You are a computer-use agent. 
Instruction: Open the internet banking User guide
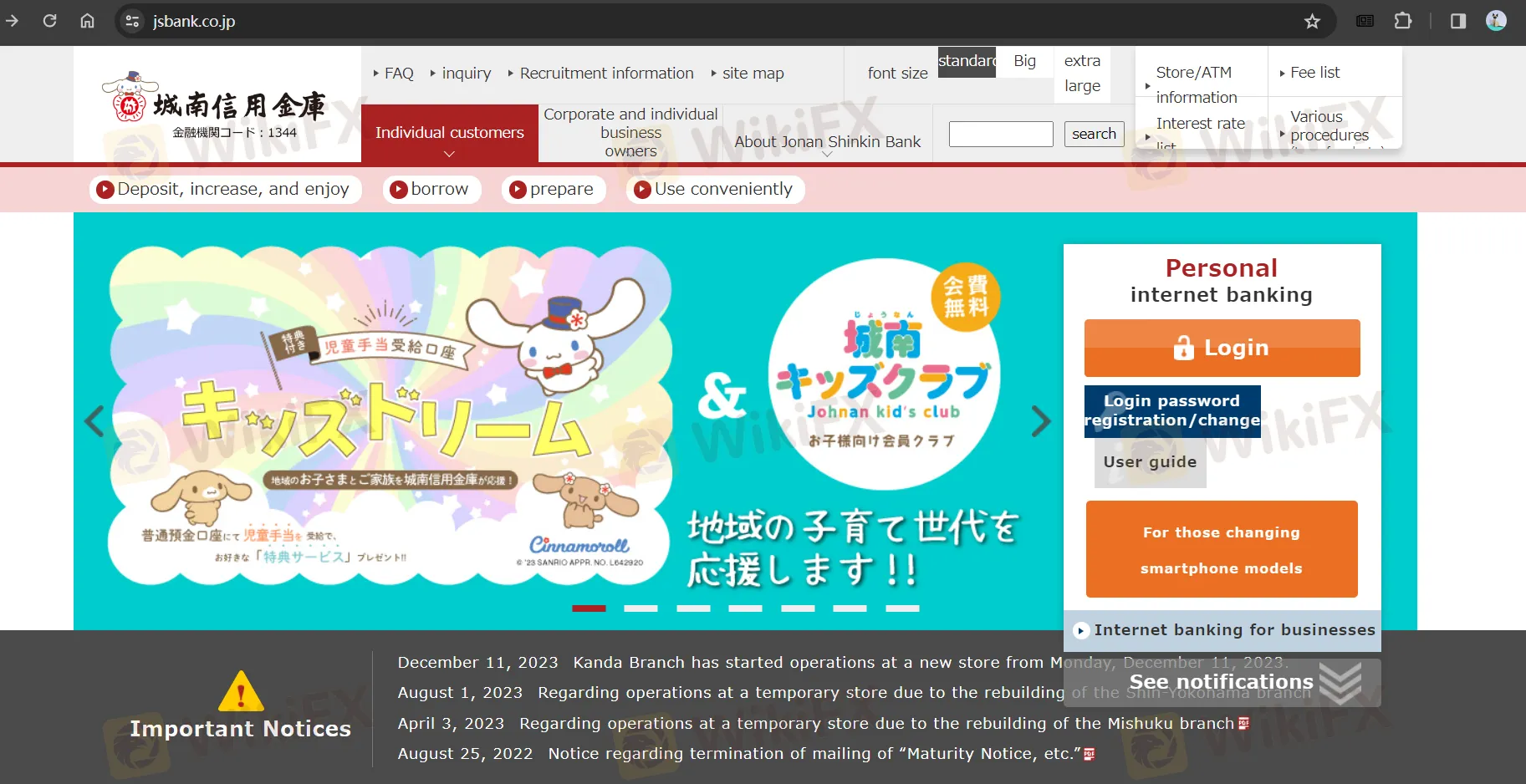click(1150, 462)
